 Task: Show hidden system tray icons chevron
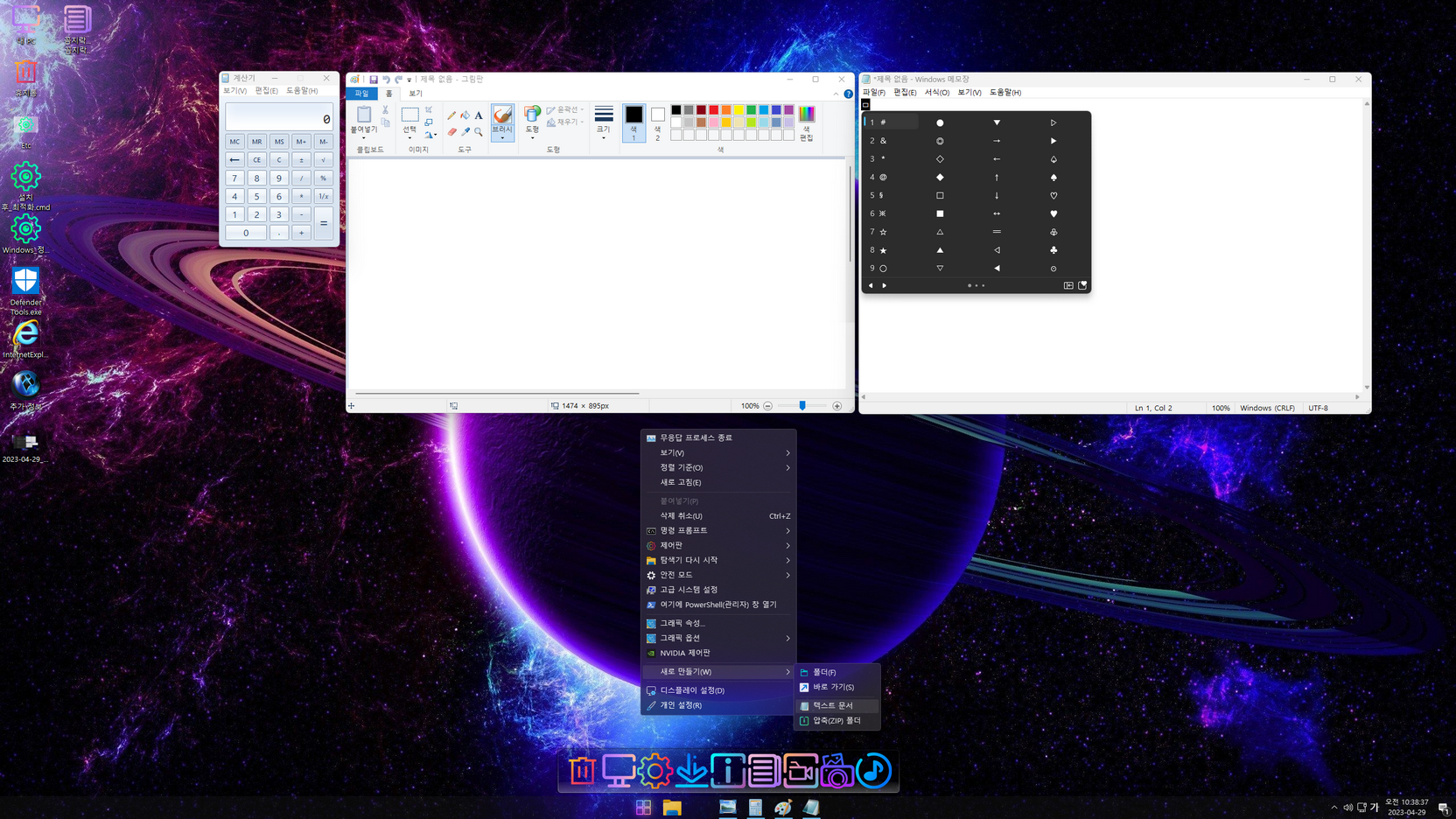coord(1333,808)
